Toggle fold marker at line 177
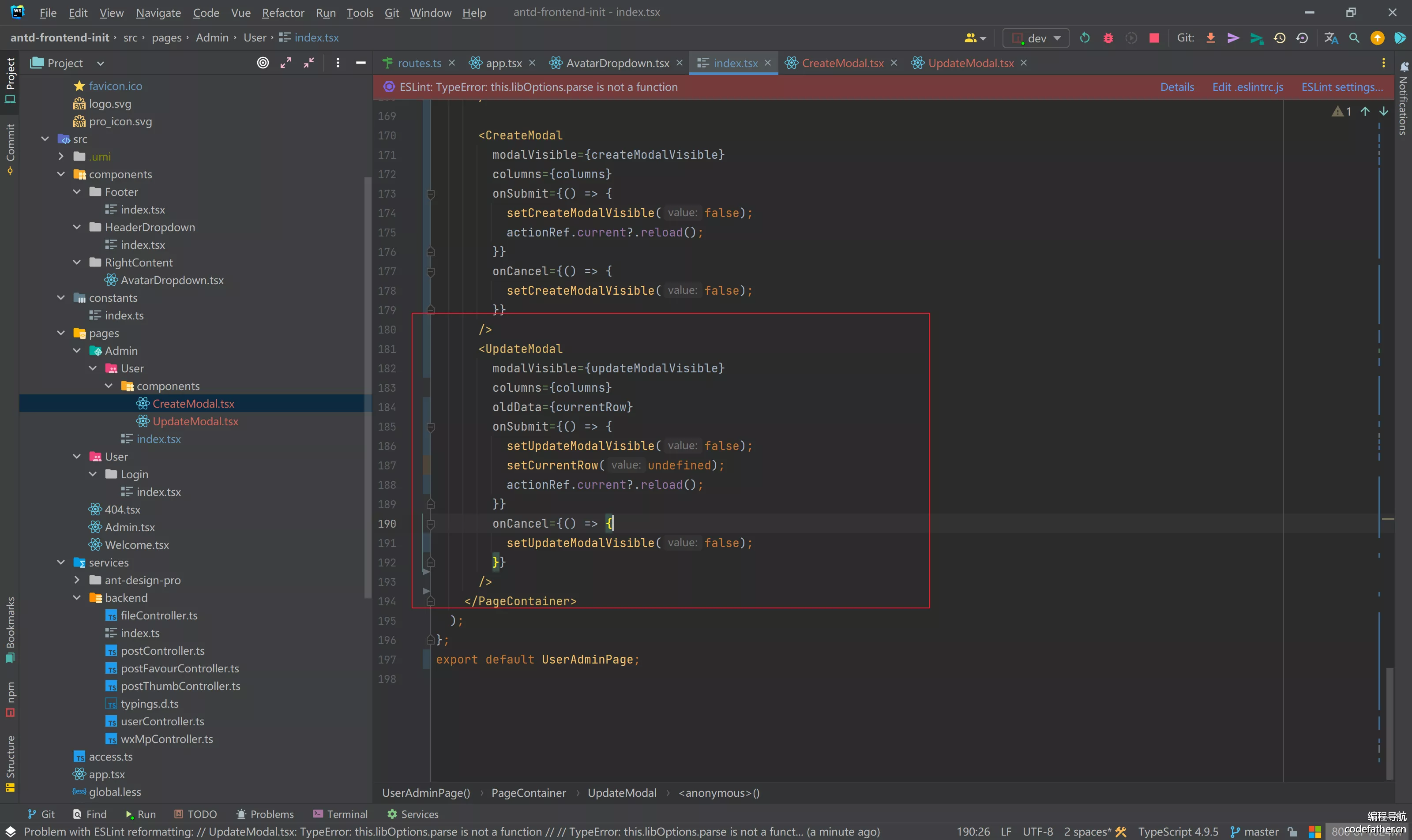 coord(430,272)
